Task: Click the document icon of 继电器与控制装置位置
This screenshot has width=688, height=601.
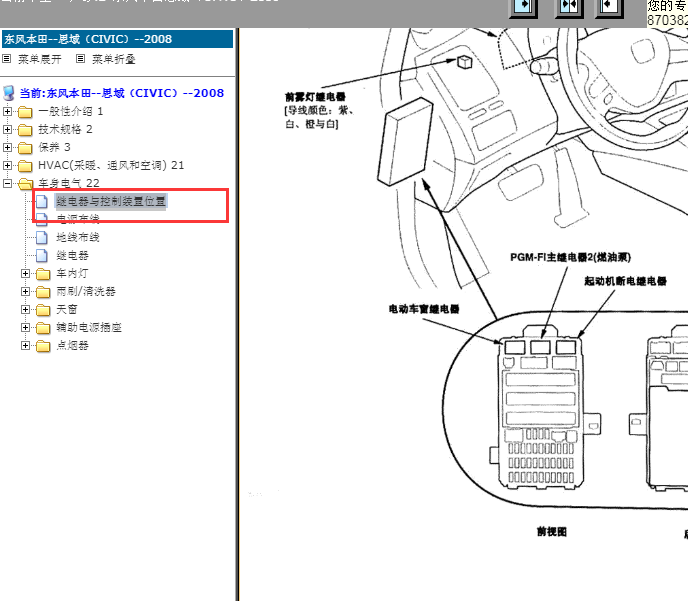Action: [x=42, y=201]
